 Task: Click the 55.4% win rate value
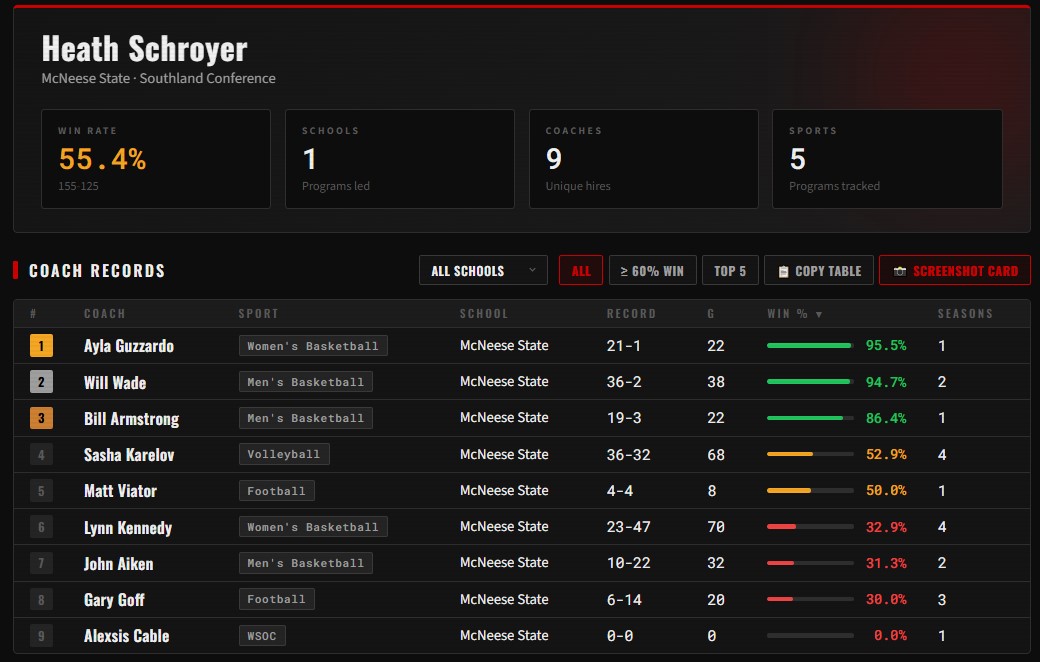[x=102, y=159]
